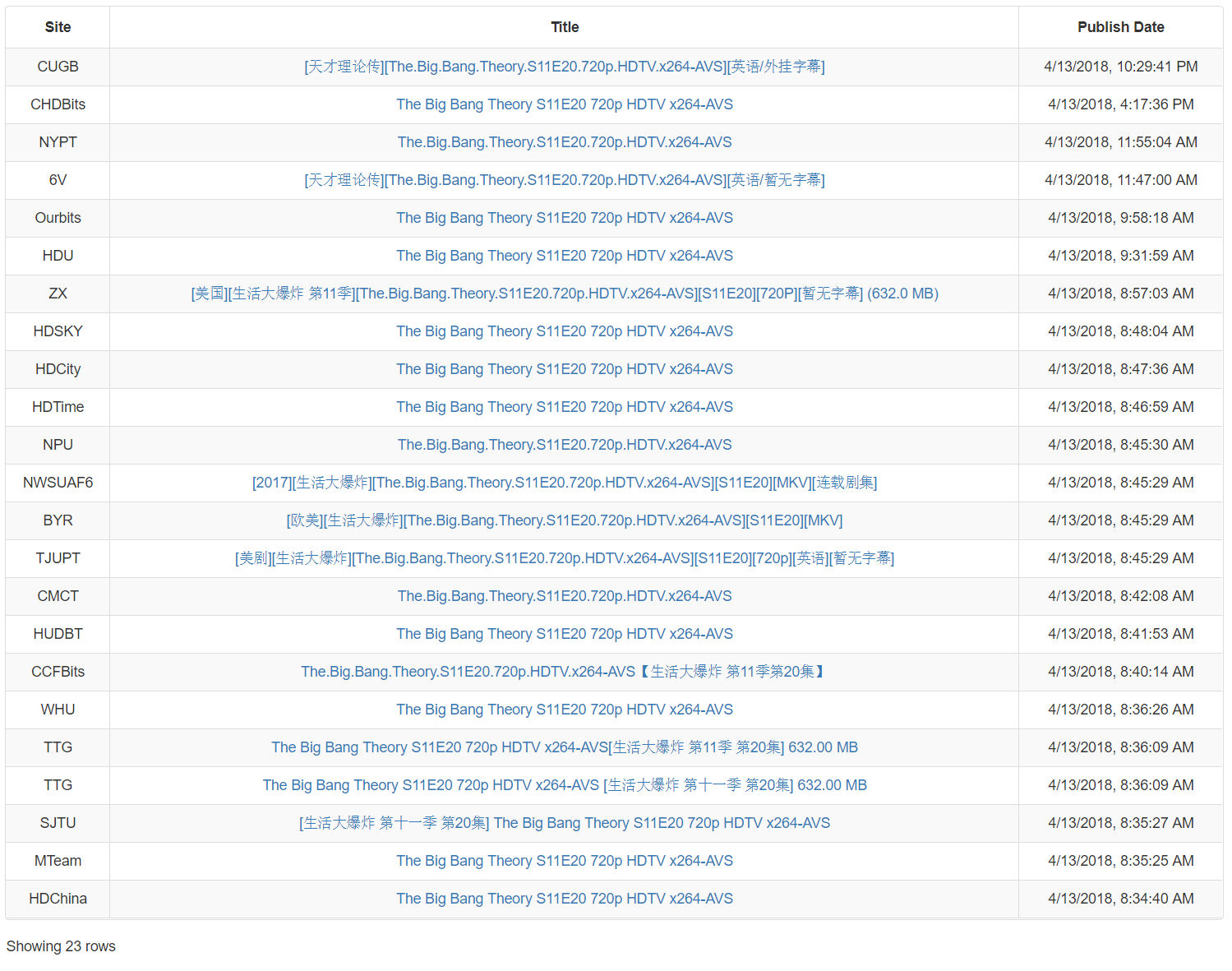Open the 6V row's title link
The height and width of the screenshot is (971, 1232).
point(565,180)
